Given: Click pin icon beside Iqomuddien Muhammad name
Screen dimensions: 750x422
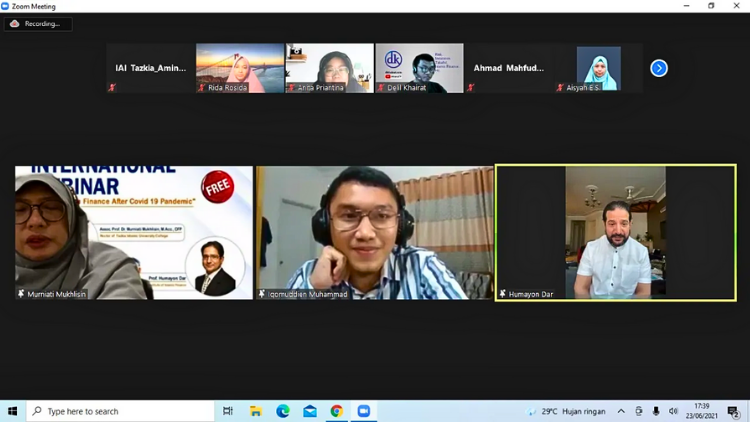Looking at the screenshot, I should (262, 294).
